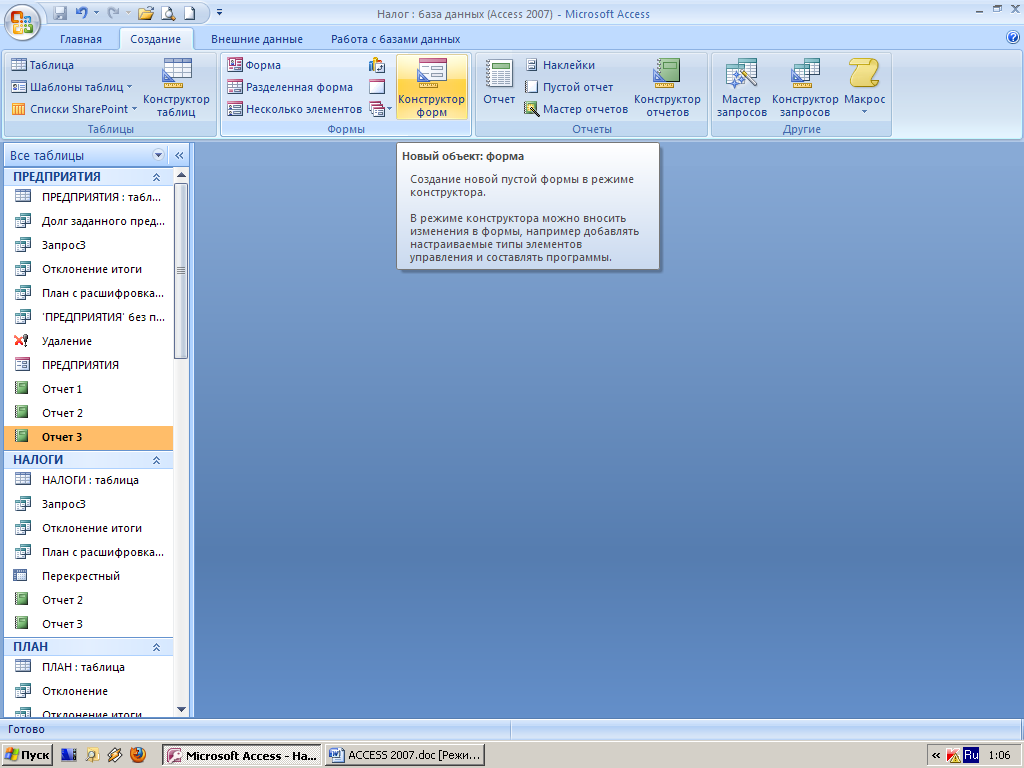Open the Работа с базами данных tab
The width and height of the screenshot is (1024, 768).
[x=395, y=39]
